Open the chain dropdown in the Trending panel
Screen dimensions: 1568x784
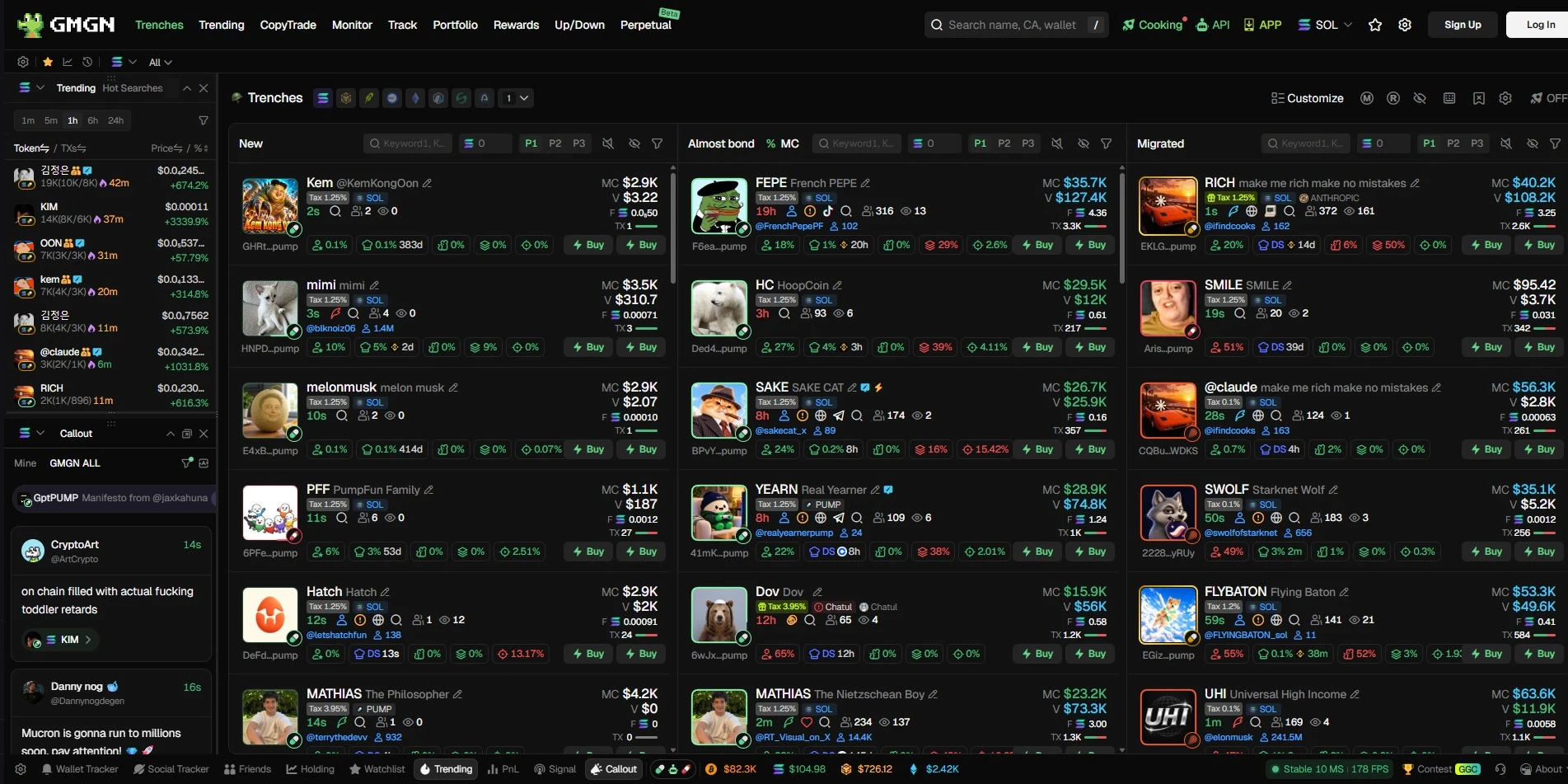pos(31,87)
